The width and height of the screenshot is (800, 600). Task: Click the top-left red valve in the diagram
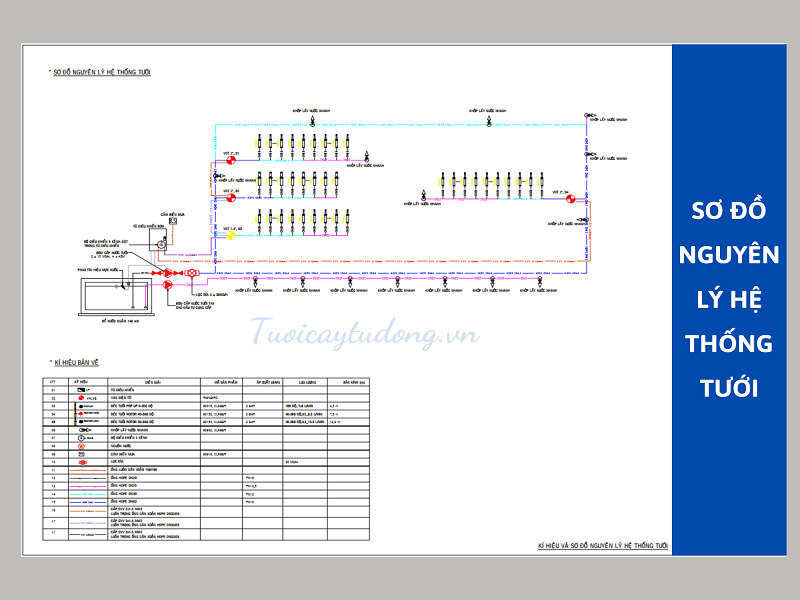point(229,159)
